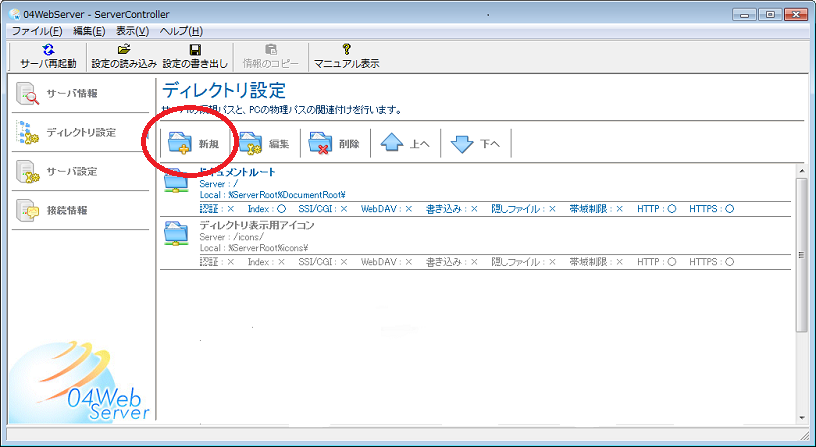The height and width of the screenshot is (447, 816).
Task: Click WebDAV : × in ドキュメントルート row
Action: [387, 209]
